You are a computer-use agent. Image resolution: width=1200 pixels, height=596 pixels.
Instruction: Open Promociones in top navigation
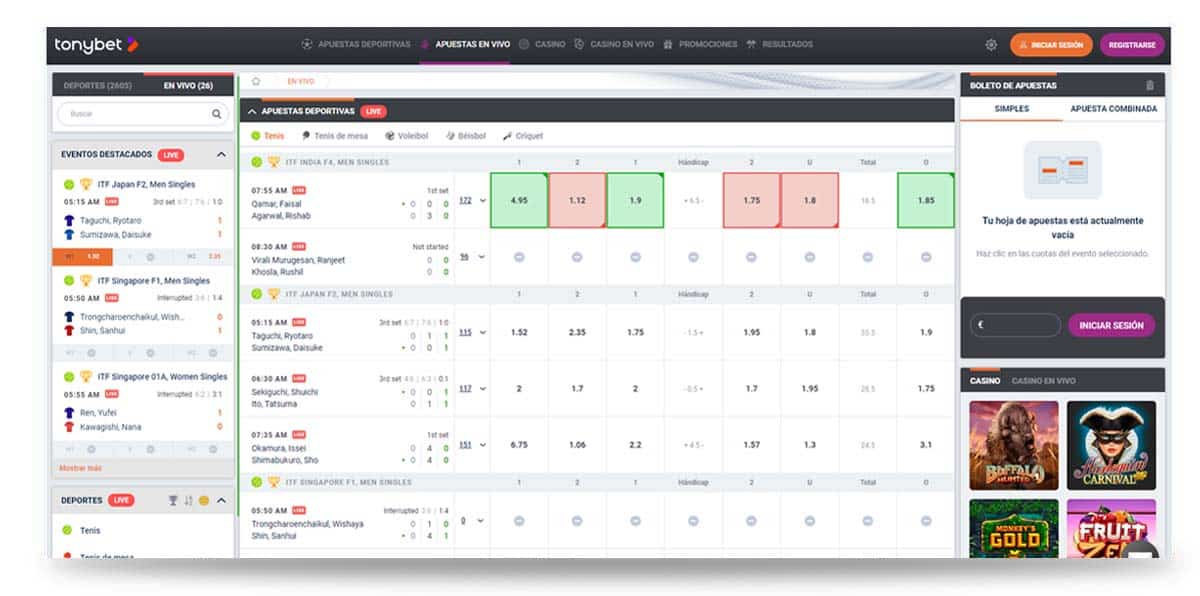700,45
